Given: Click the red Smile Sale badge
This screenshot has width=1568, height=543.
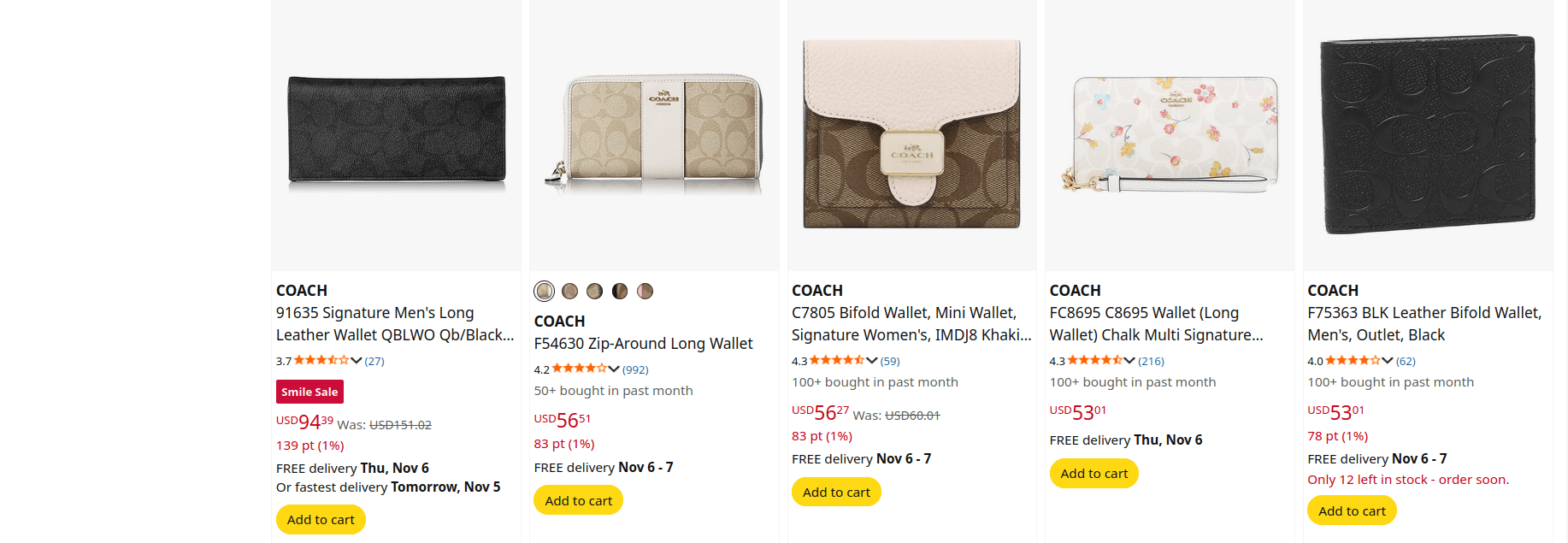Looking at the screenshot, I should (x=309, y=392).
